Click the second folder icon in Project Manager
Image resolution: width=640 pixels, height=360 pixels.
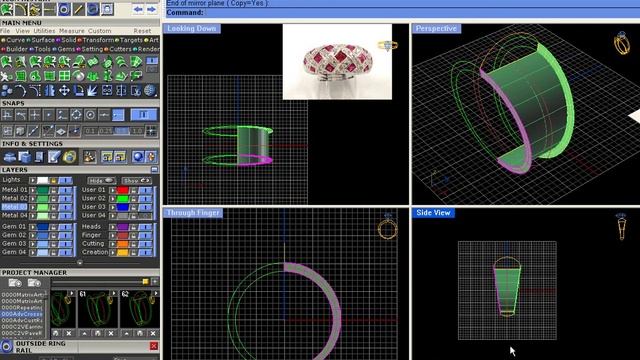(x=34, y=282)
